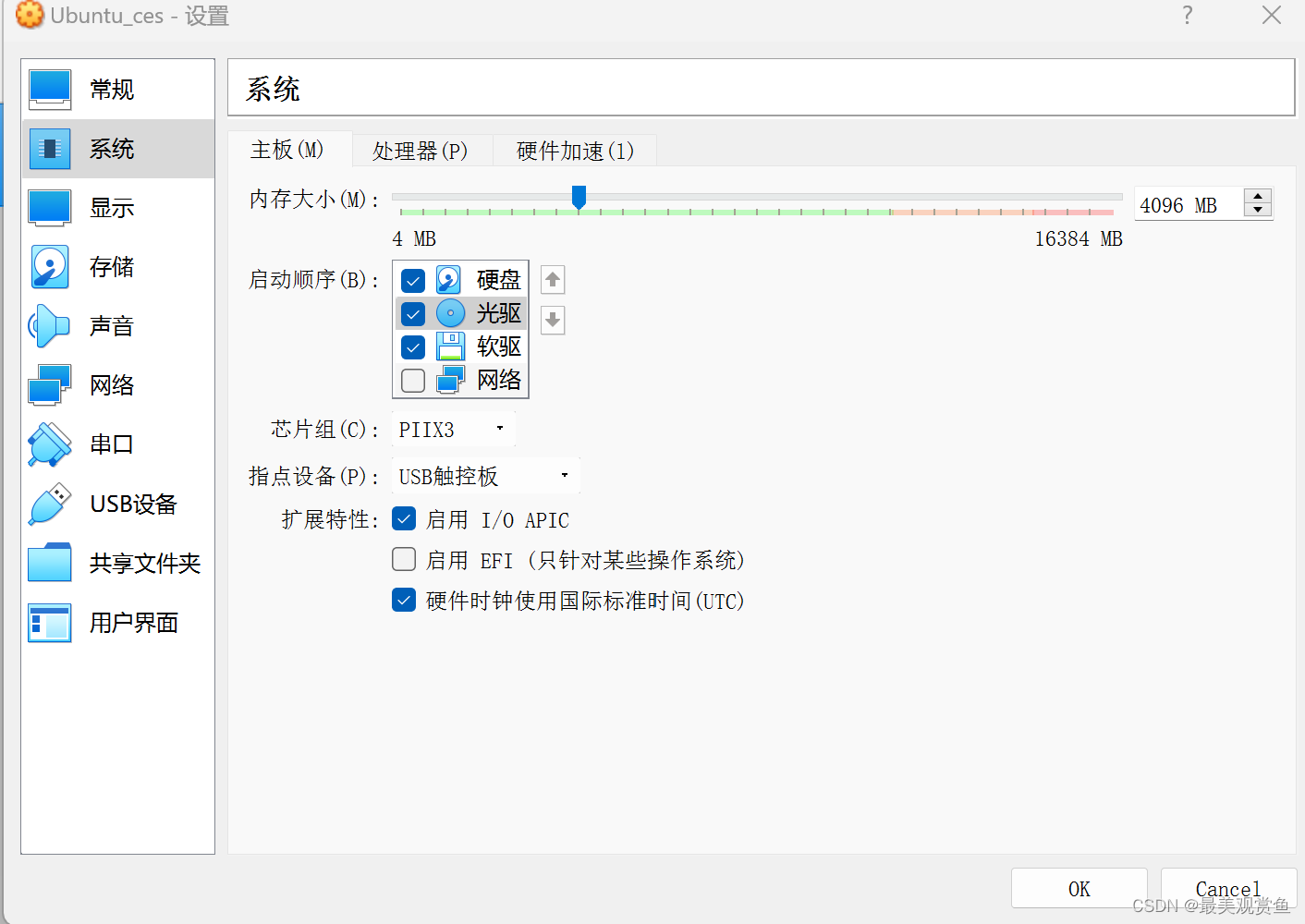Switch to the 硬件加速(1) tab
Viewport: 1305px width, 924px height.
[575, 151]
